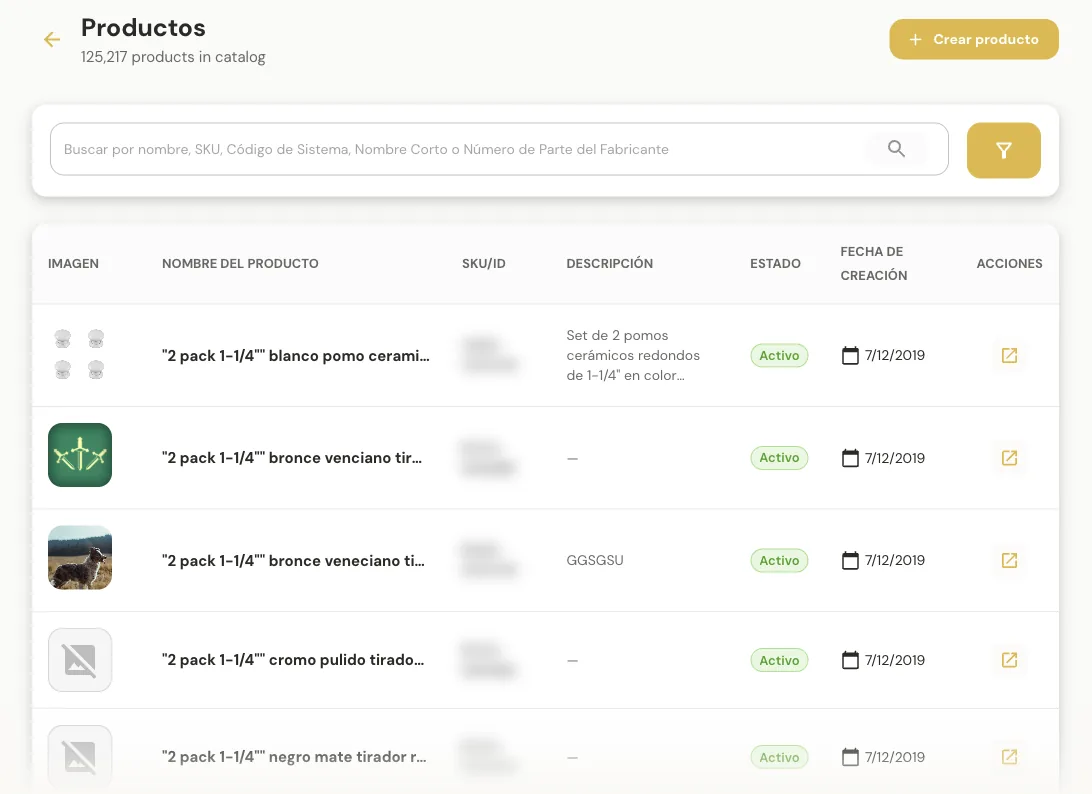Click the "125,217 products in catalog" text
The width and height of the screenshot is (1092, 794).
[173, 57]
